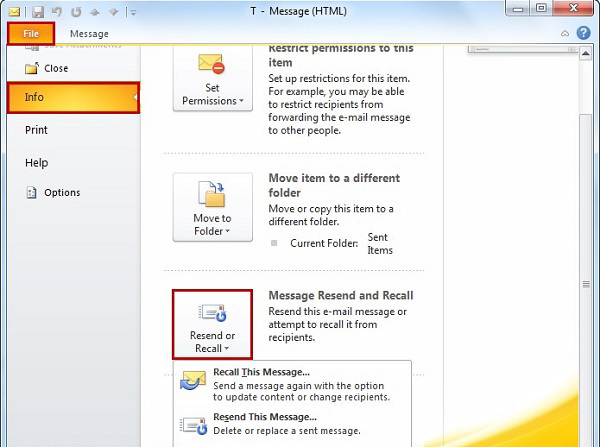Viewport: 600px width, 447px height.
Task: Select Info in the backstage menu
Action: [x=70, y=98]
